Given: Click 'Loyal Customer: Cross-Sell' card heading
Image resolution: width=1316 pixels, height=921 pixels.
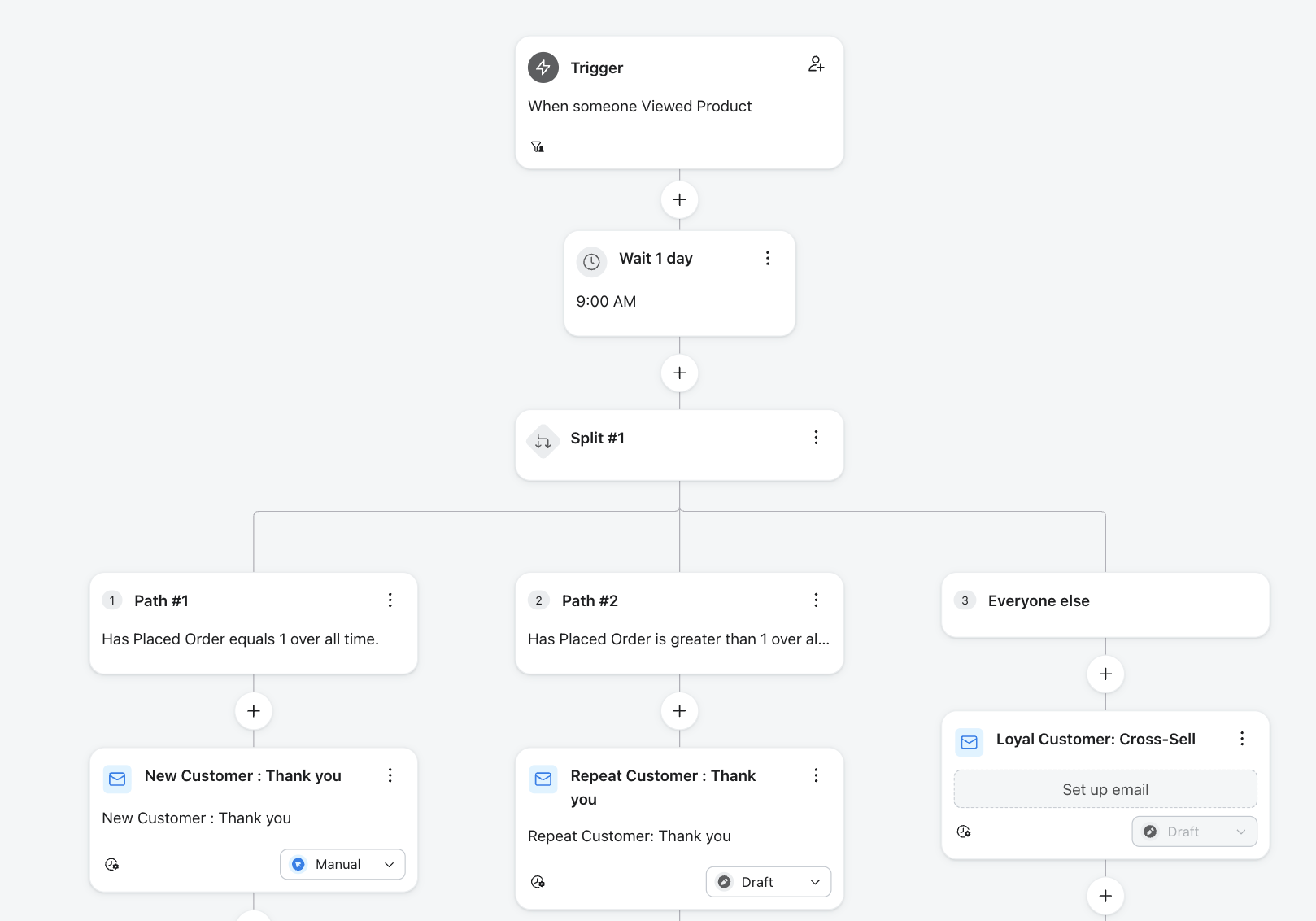Looking at the screenshot, I should coord(1096,740).
